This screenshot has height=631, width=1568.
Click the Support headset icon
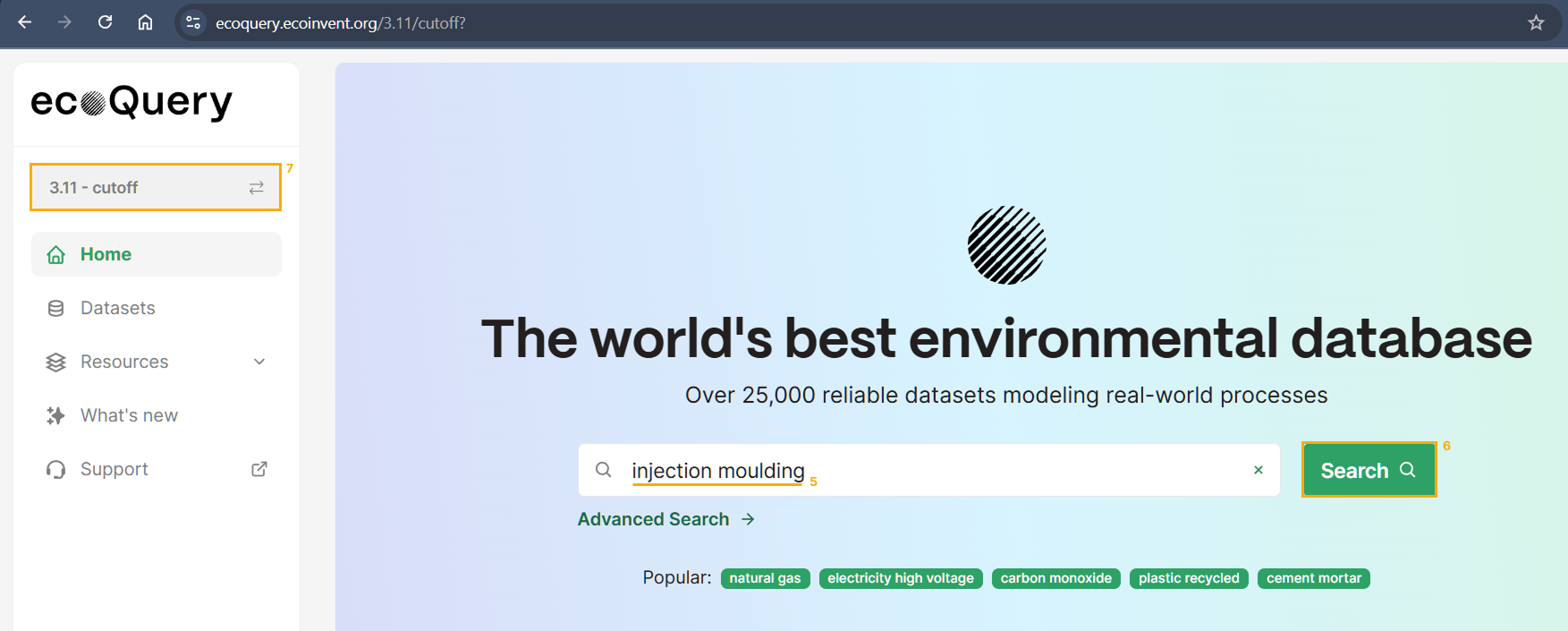pos(55,469)
